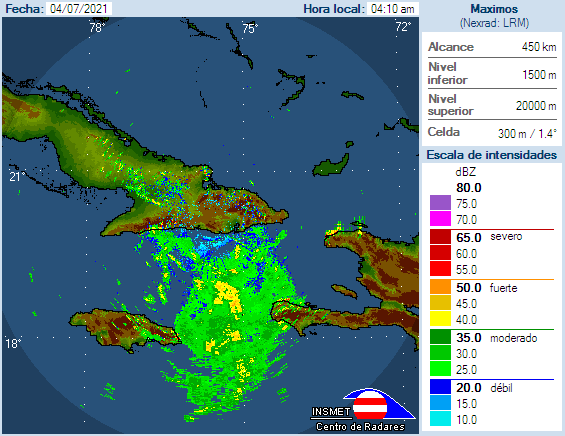Pick the cyan 10.0 dBZ swatch
The width and height of the screenshot is (565, 436).
coord(440,419)
